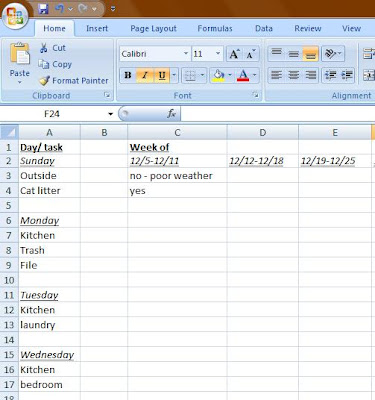Open the underline style dropdown arrow
The image size is (375, 400).
point(174,75)
